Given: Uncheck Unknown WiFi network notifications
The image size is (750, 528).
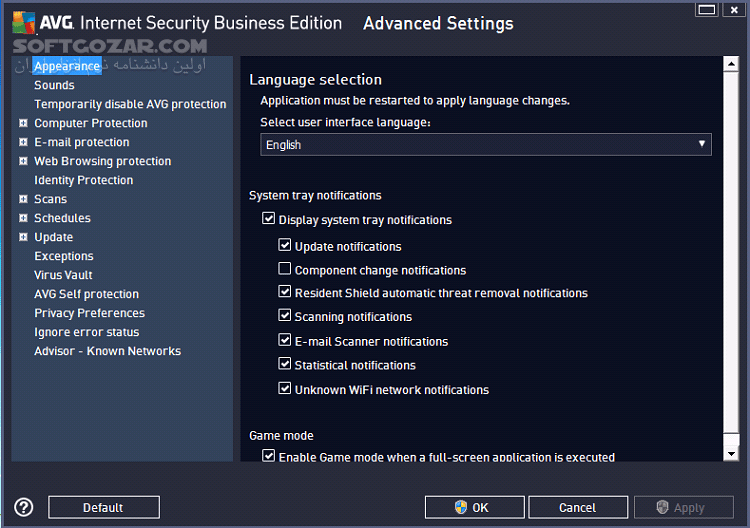Looking at the screenshot, I should [285, 388].
